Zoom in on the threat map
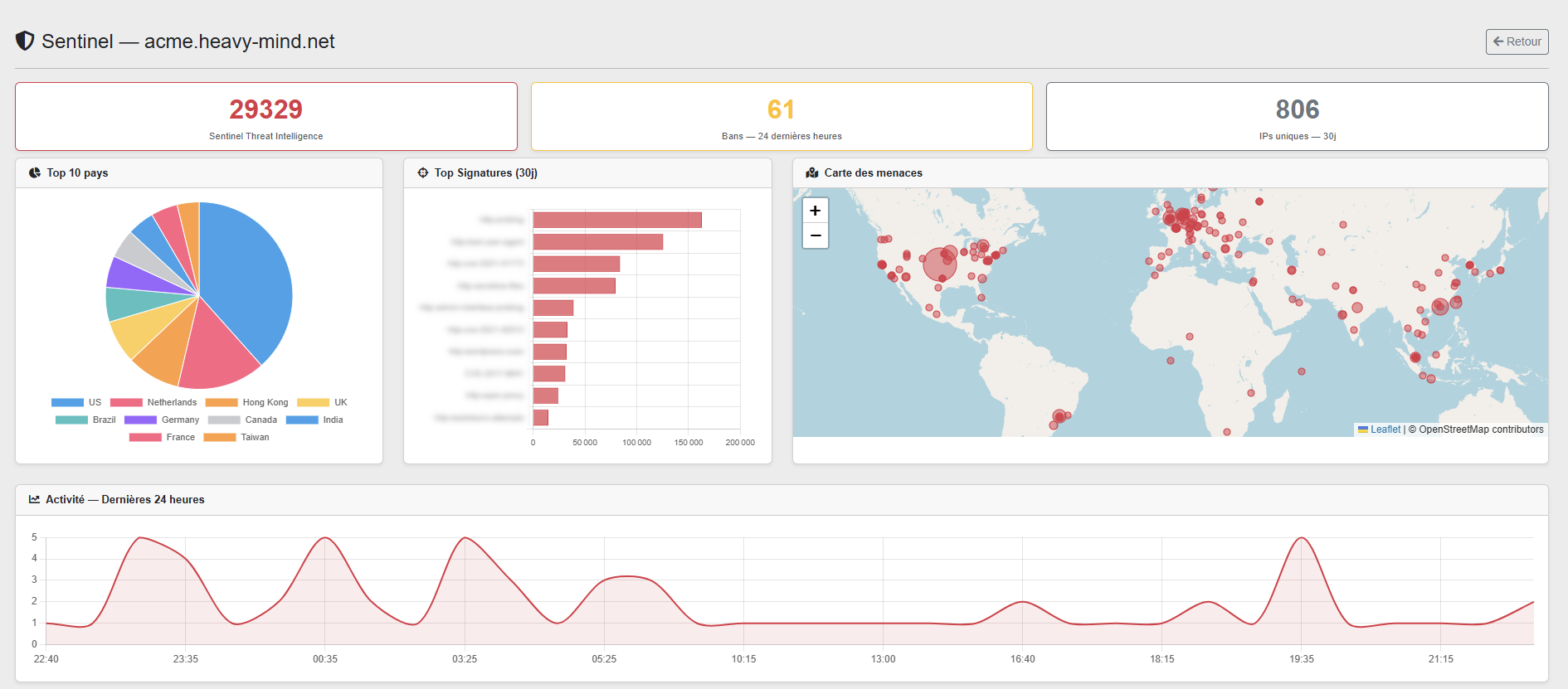 click(x=816, y=211)
